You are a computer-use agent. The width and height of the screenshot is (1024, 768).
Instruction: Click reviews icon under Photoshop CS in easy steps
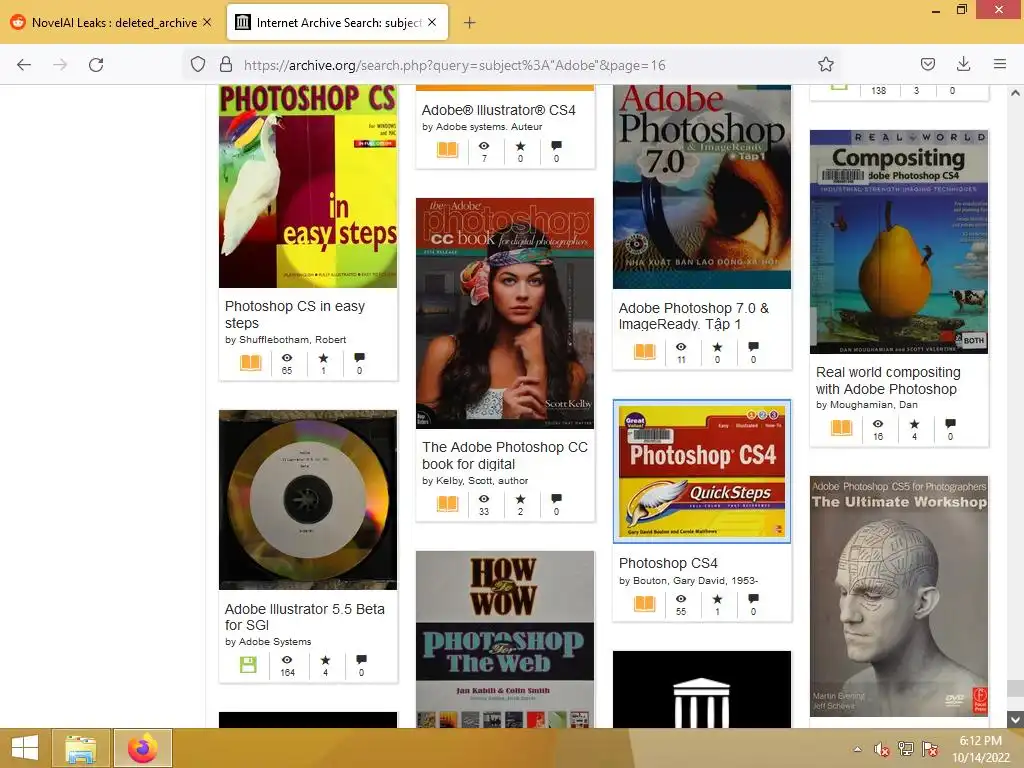[359, 358]
